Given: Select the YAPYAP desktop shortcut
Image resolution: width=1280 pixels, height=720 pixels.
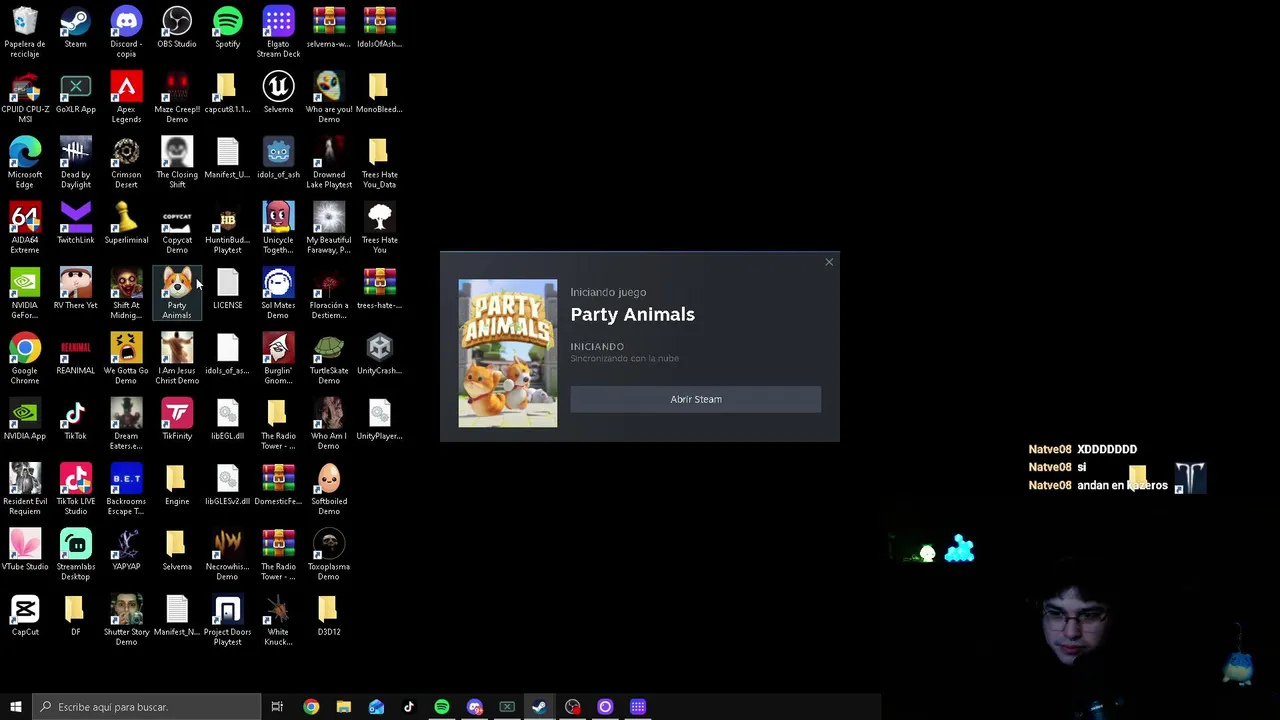Looking at the screenshot, I should (126, 549).
